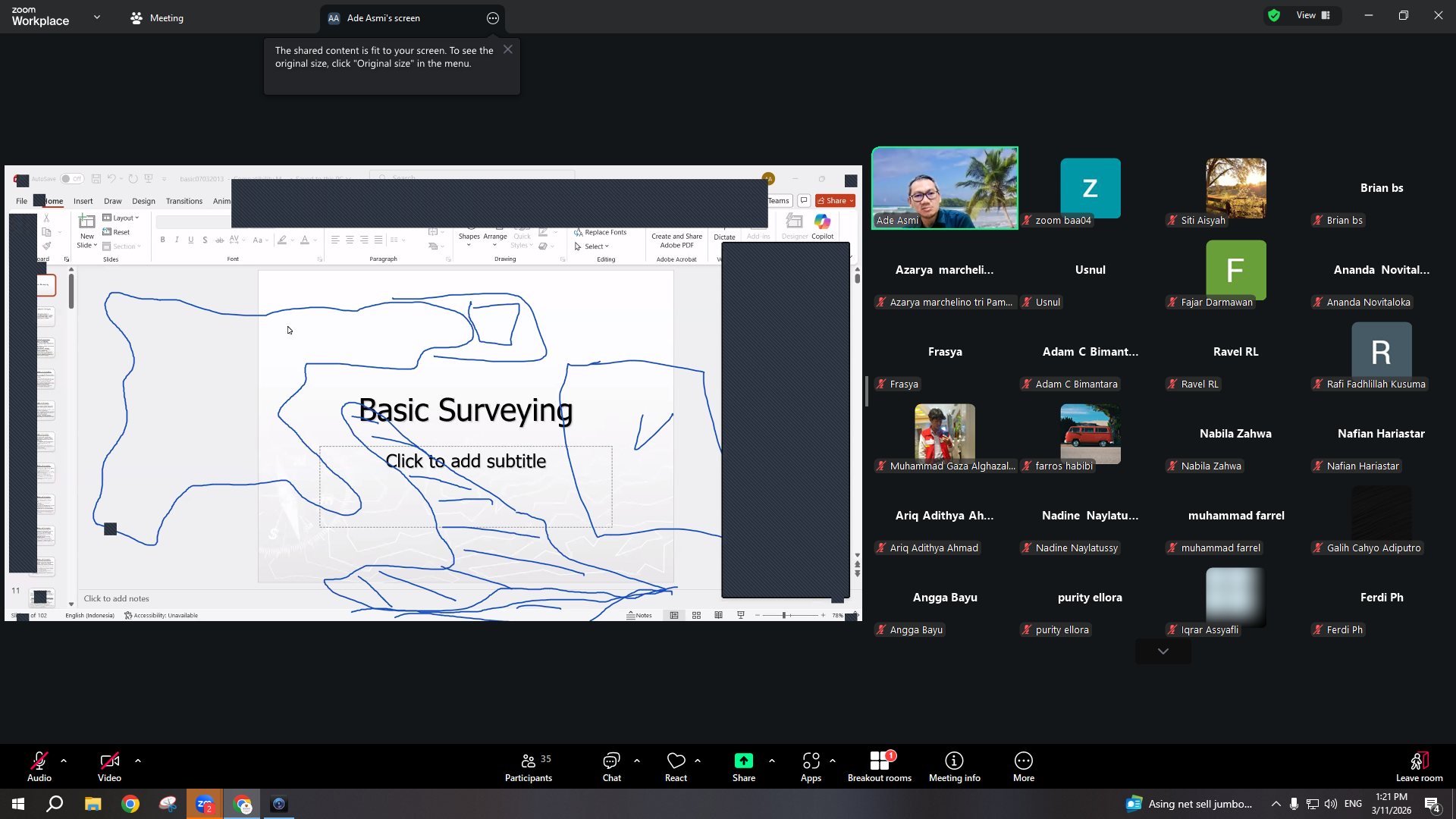Viewport: 1456px width, 819px height.
Task: Switch to the Meeting tab
Action: click(157, 18)
